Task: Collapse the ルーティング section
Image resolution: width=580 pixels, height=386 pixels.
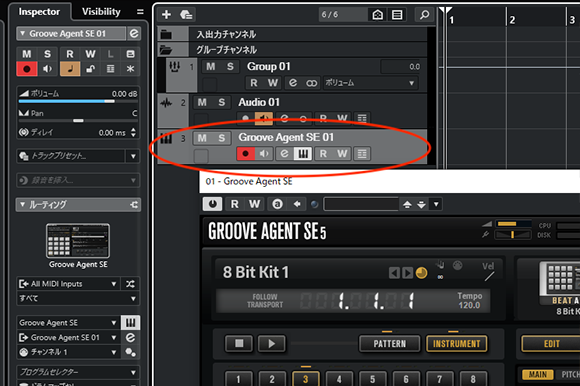Action: click(x=23, y=204)
